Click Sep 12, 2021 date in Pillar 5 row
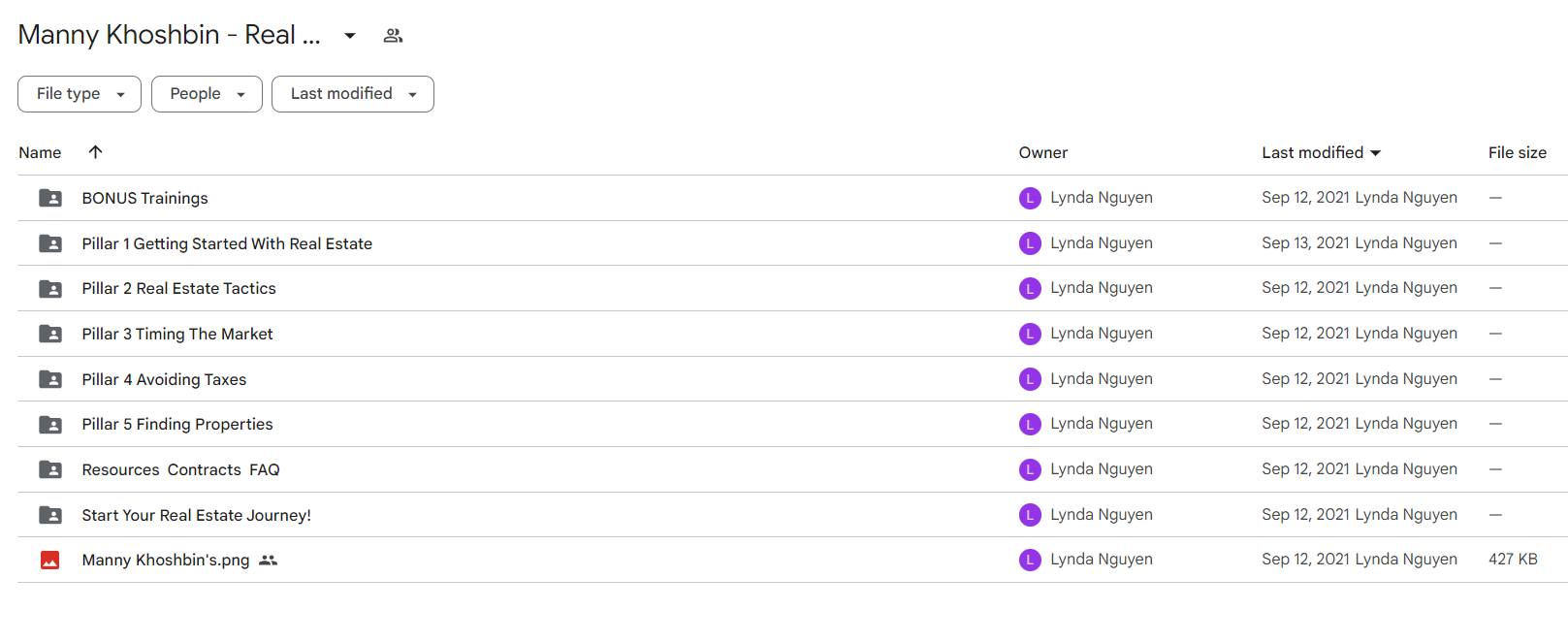1568x642 pixels. (1306, 424)
